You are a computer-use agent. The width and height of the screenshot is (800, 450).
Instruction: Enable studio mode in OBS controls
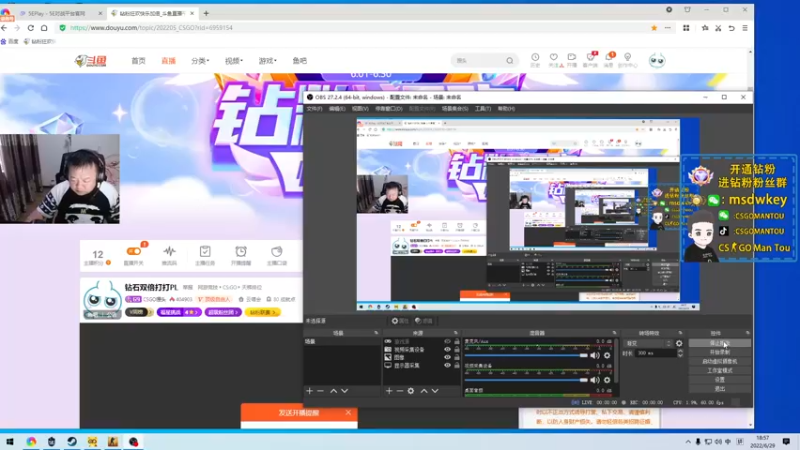(x=719, y=370)
